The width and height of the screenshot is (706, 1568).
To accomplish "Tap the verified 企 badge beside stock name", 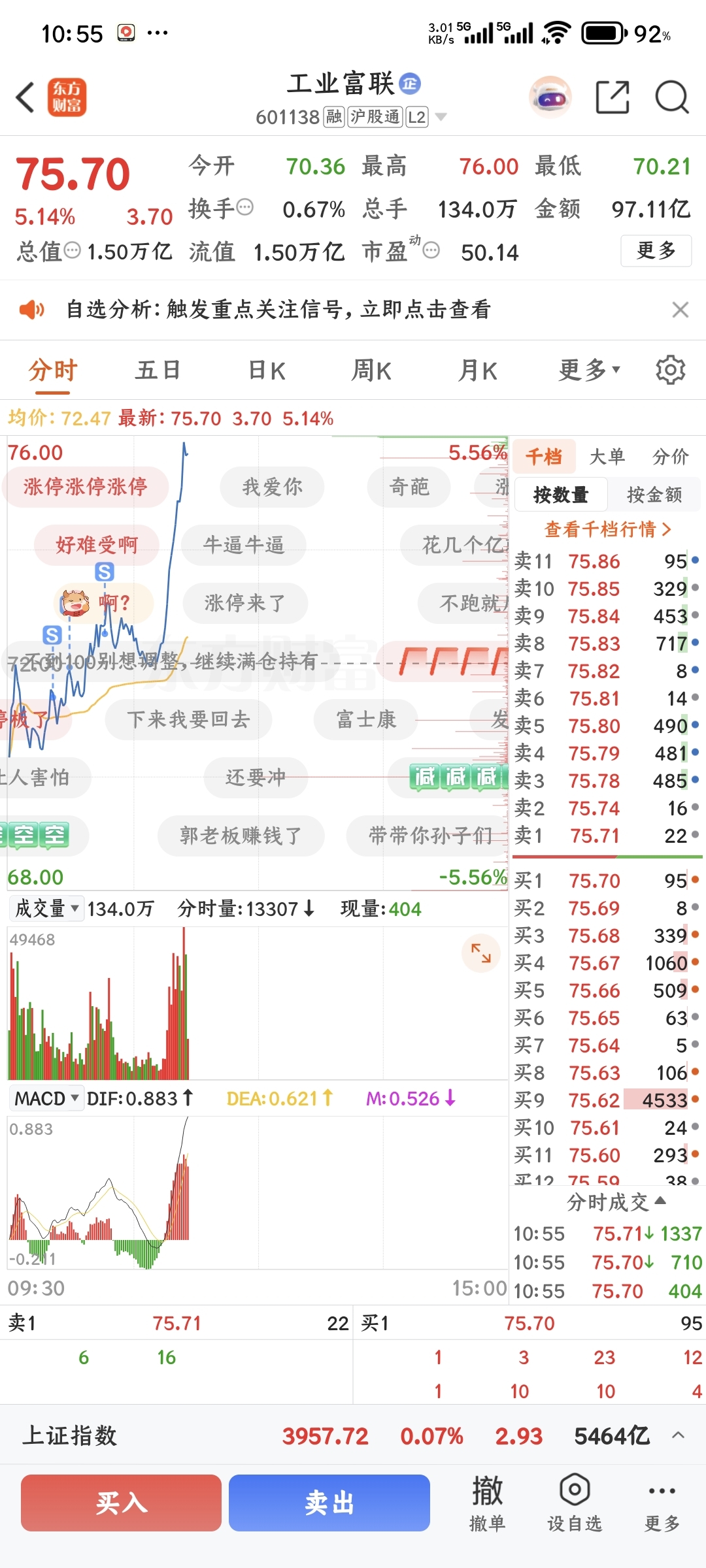I will pos(410,84).
